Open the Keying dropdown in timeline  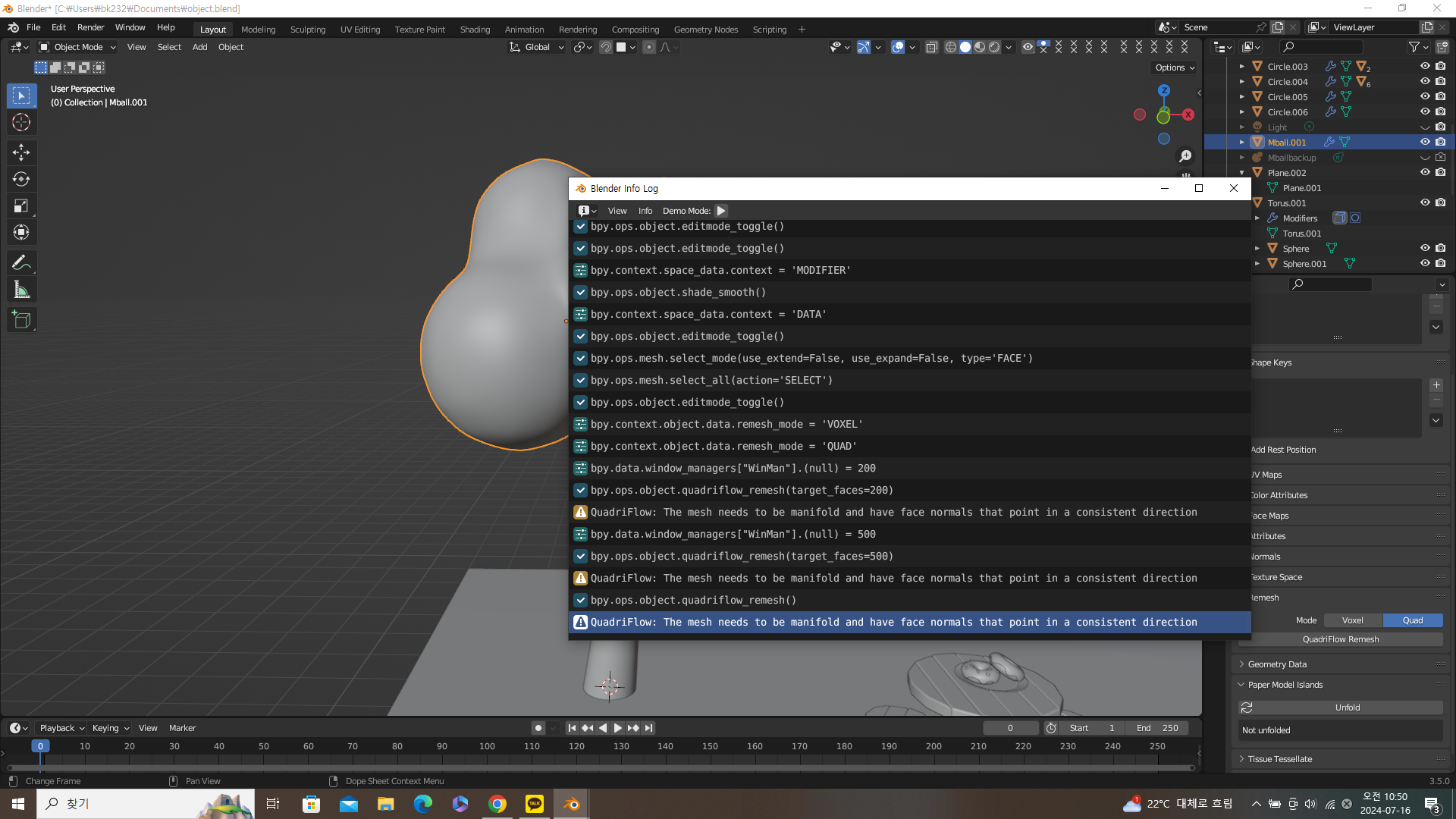[110, 728]
